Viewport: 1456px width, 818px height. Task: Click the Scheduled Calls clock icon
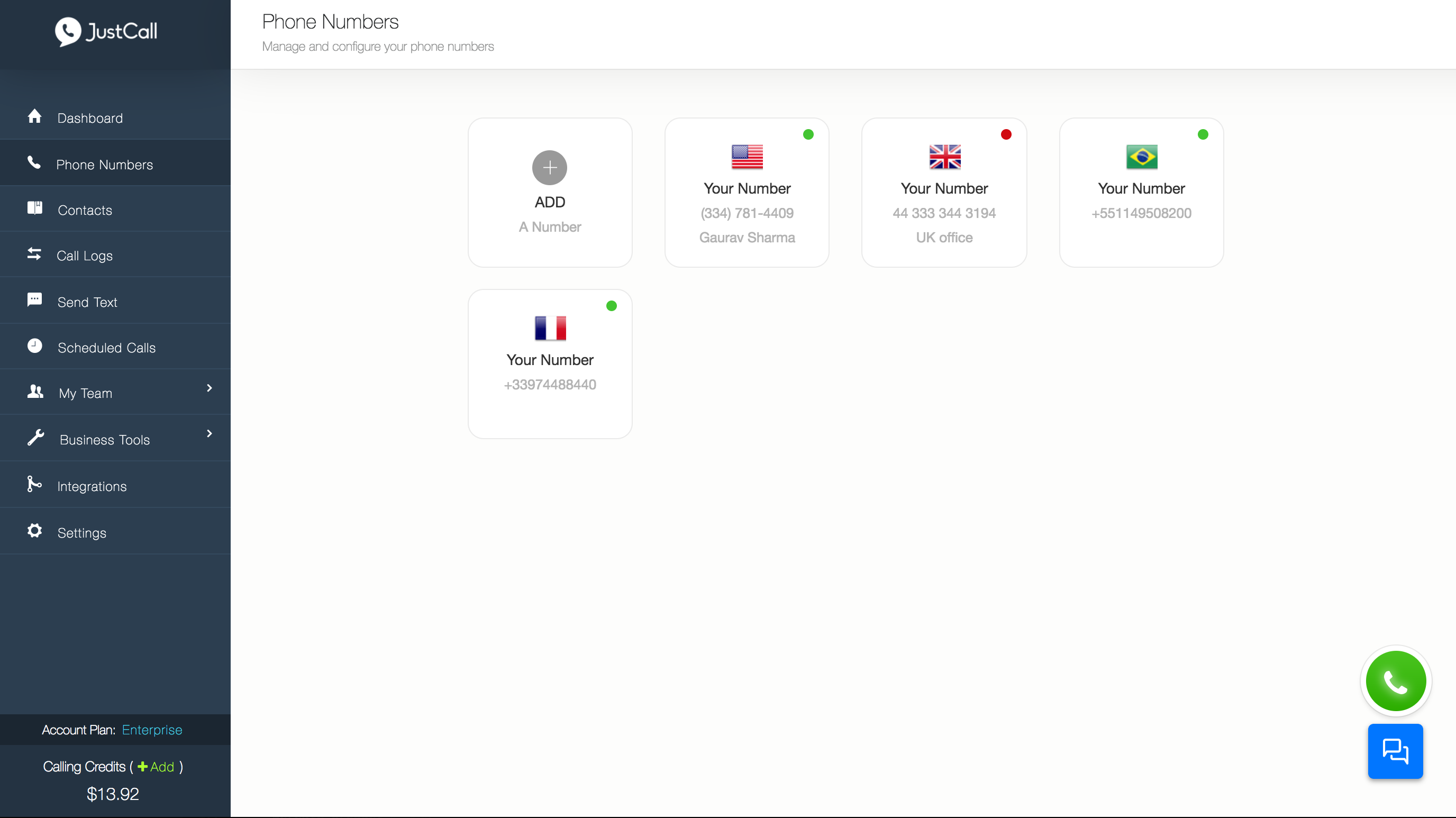point(34,346)
